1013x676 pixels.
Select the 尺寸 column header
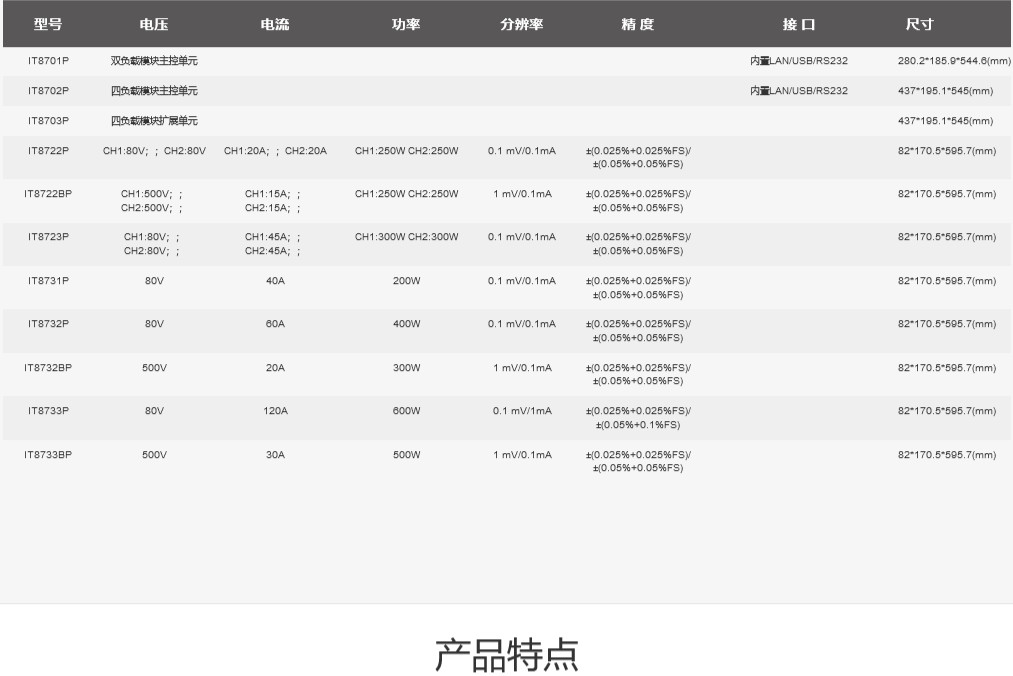click(x=919, y=25)
